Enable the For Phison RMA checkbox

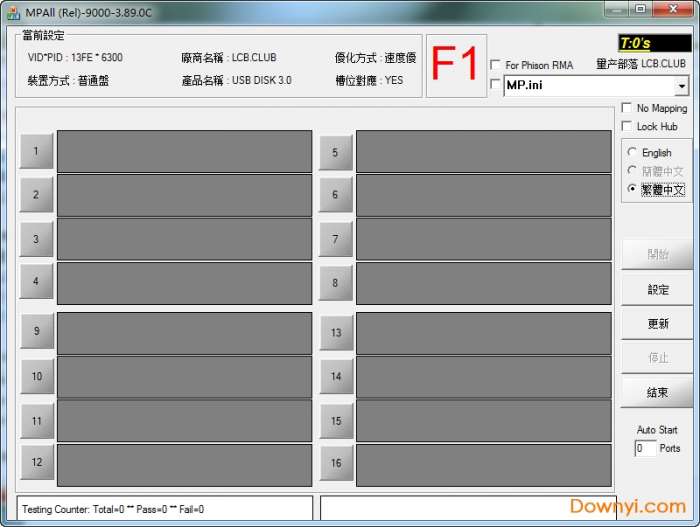point(495,65)
